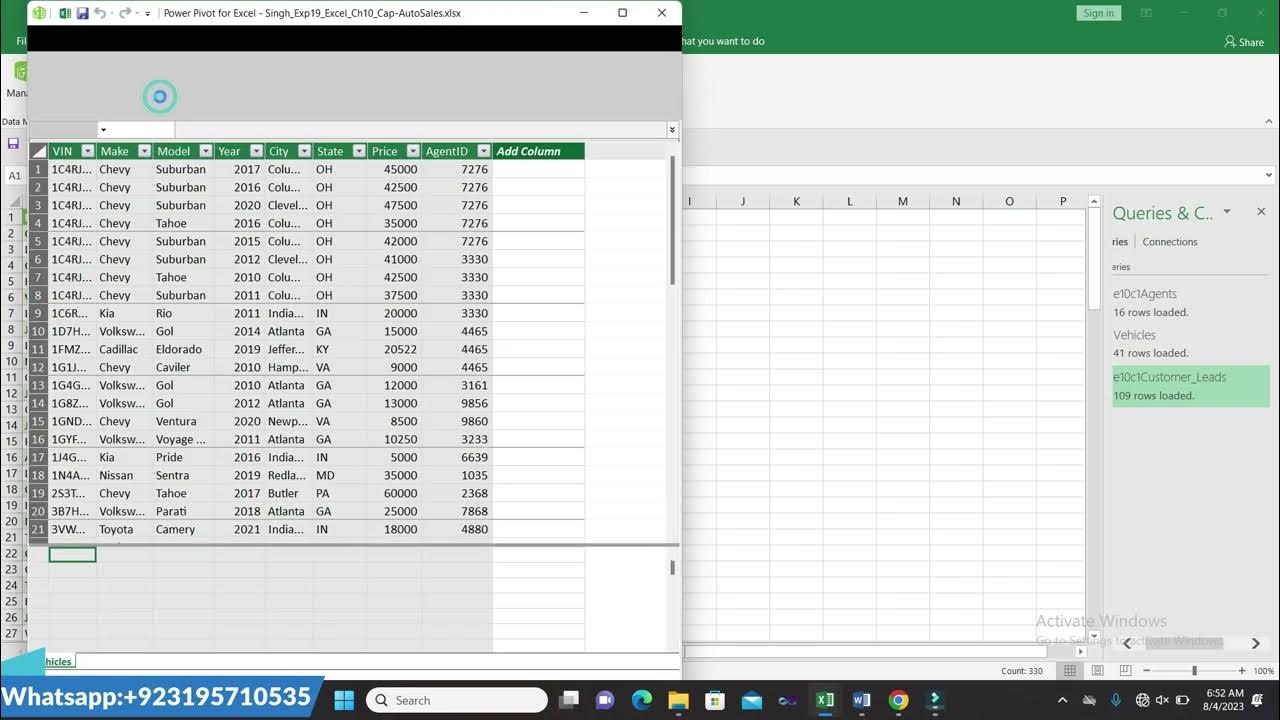Image resolution: width=1280 pixels, height=720 pixels.
Task: Open Task View on the taskbar
Action: pos(569,700)
